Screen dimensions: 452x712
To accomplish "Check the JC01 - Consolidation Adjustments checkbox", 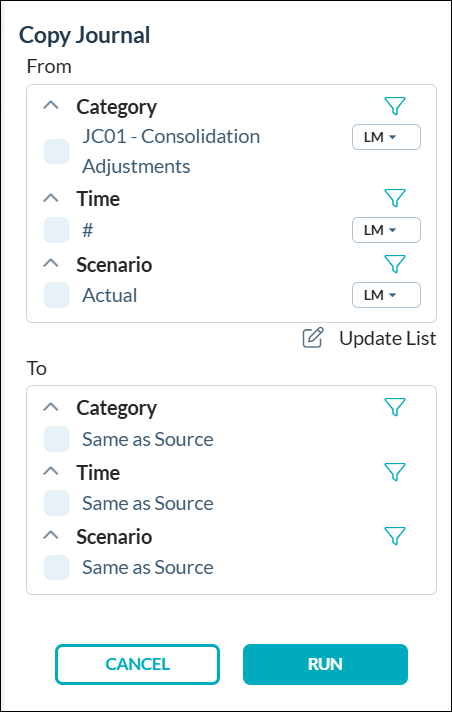I will pos(56,151).
